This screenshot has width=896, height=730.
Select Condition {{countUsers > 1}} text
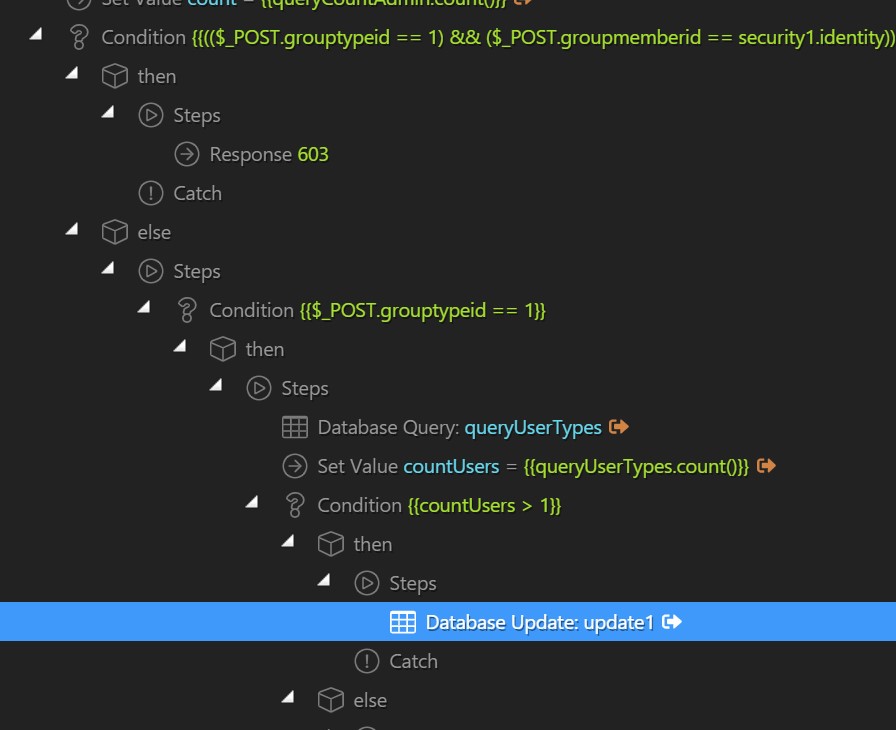click(439, 506)
